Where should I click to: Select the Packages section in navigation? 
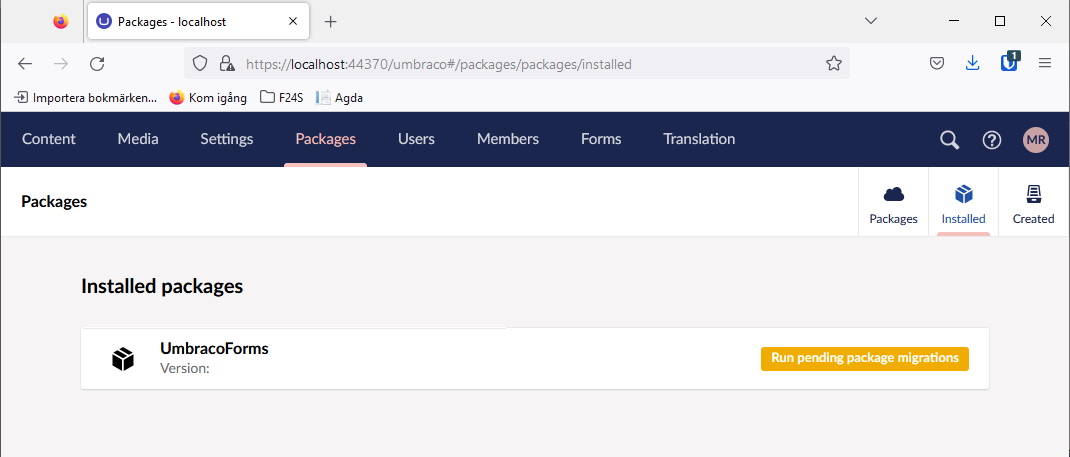(x=326, y=139)
